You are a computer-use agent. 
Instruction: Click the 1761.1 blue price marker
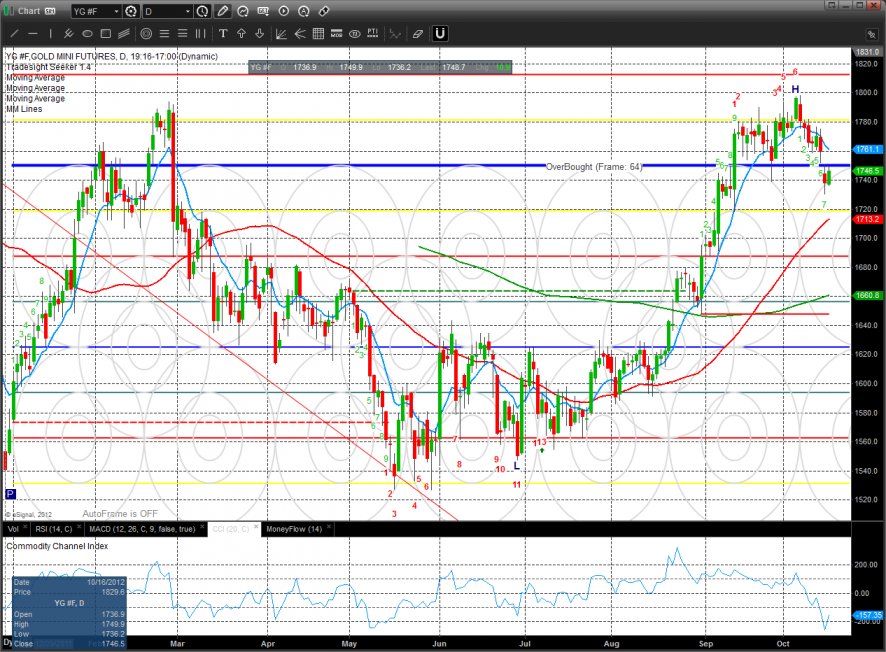(x=866, y=149)
